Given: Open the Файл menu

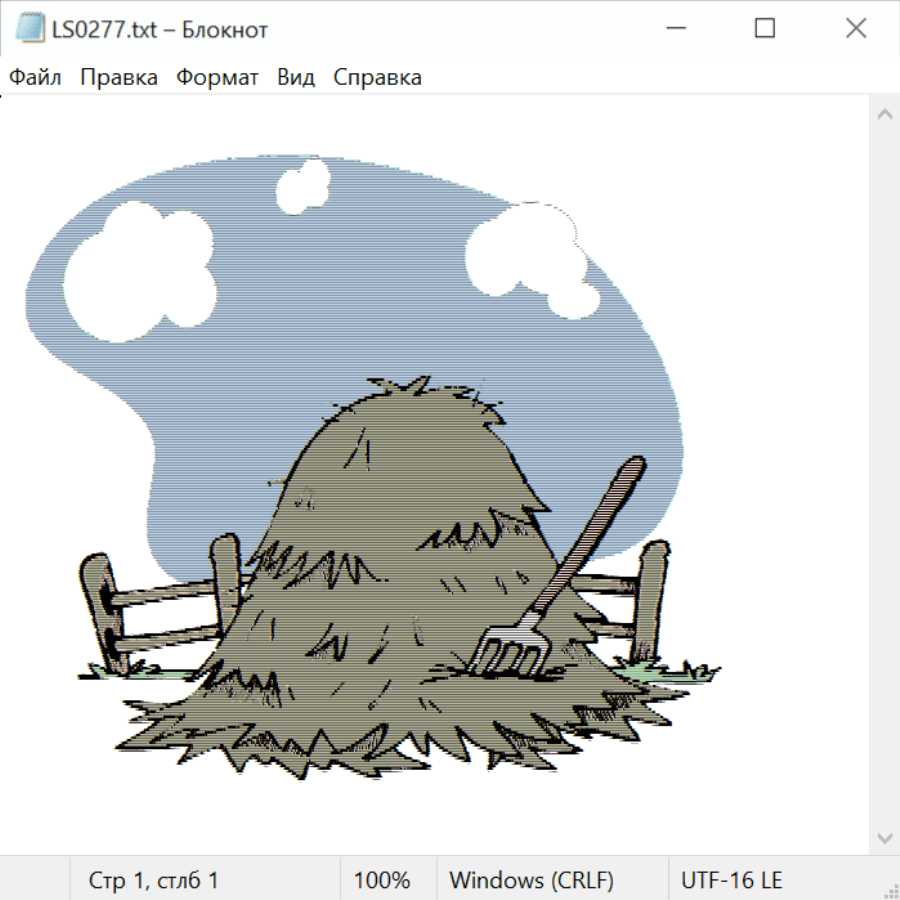Looking at the screenshot, I should click(36, 78).
